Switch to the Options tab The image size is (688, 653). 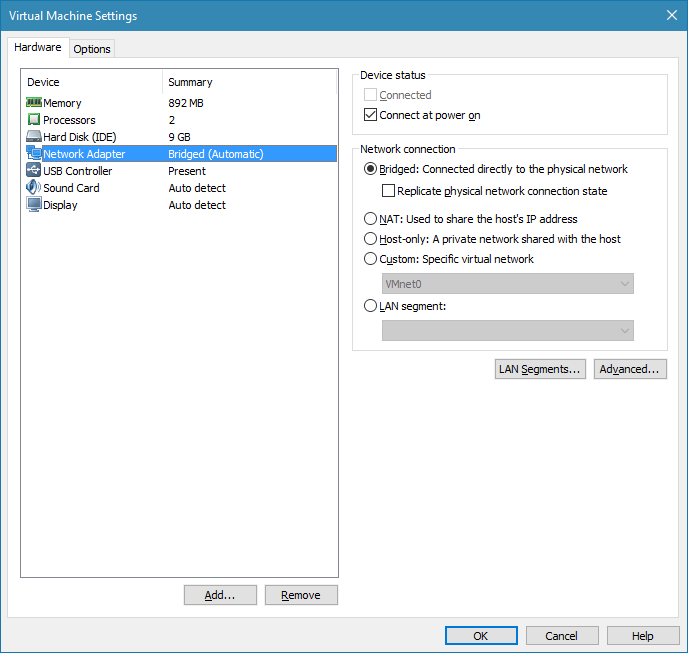click(x=92, y=49)
